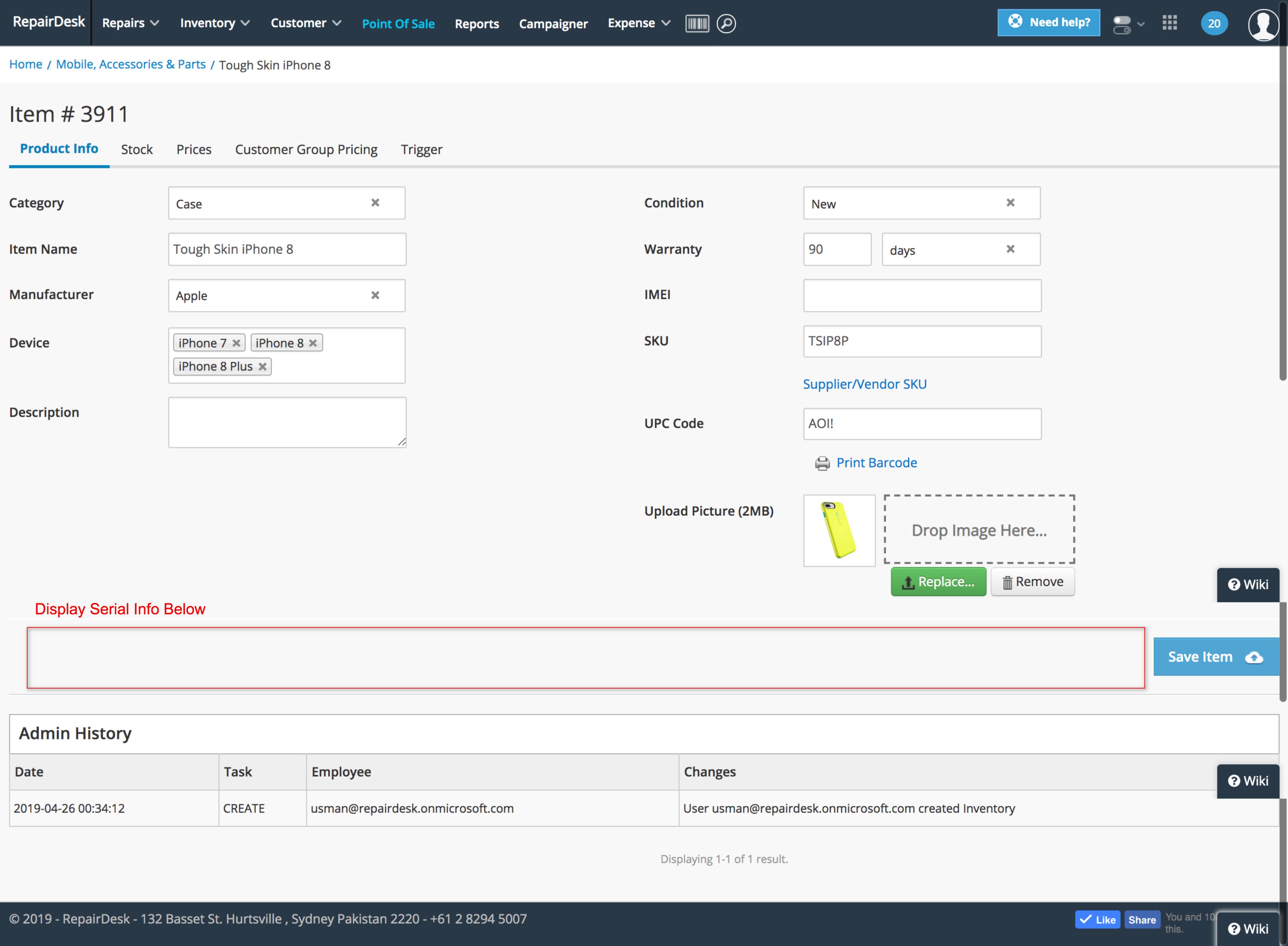Click the printer icon beside Print Barcode
This screenshot has height=946, width=1288.
(x=822, y=463)
